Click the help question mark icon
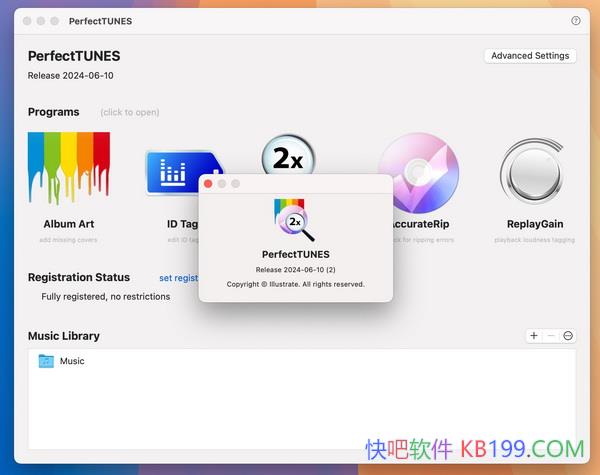Image resolution: width=600 pixels, height=475 pixels. point(576,20)
